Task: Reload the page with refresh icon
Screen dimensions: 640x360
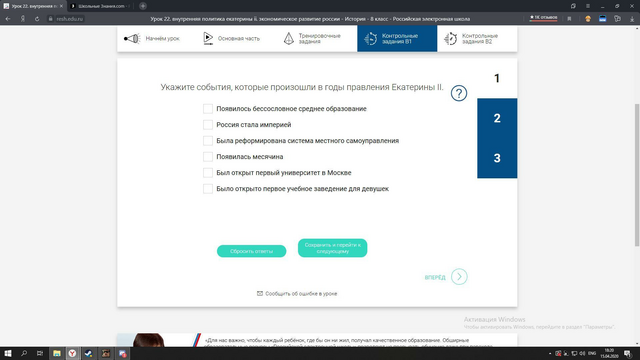Action: pos(37,19)
